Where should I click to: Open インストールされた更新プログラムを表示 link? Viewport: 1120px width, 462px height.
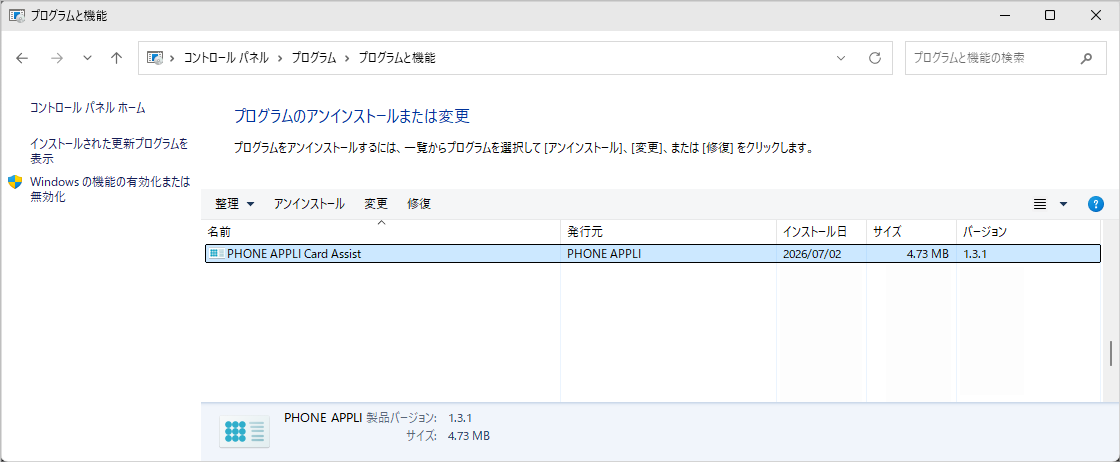pos(109,151)
